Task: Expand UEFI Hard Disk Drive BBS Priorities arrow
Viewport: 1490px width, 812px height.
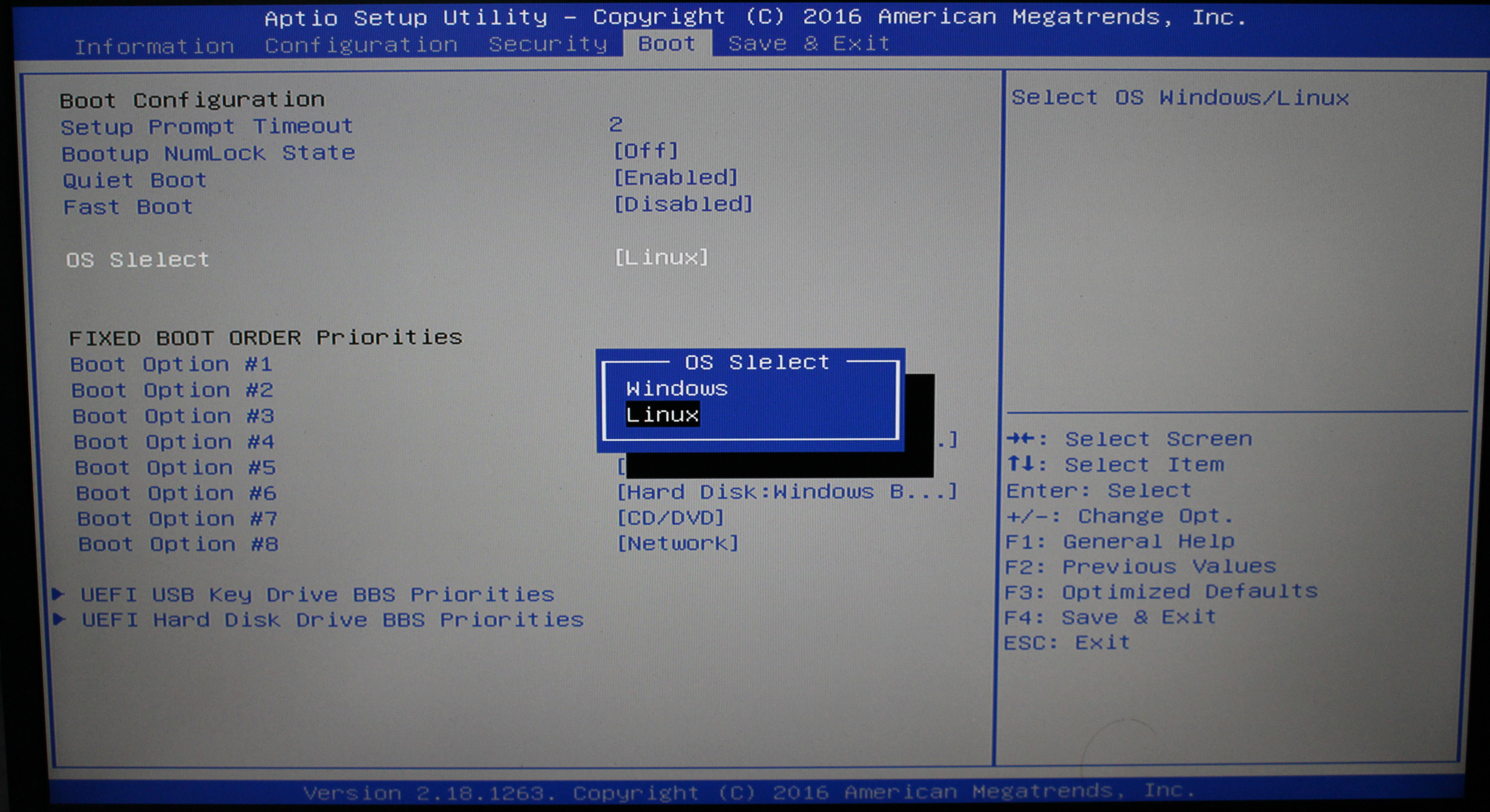Action: (60, 619)
